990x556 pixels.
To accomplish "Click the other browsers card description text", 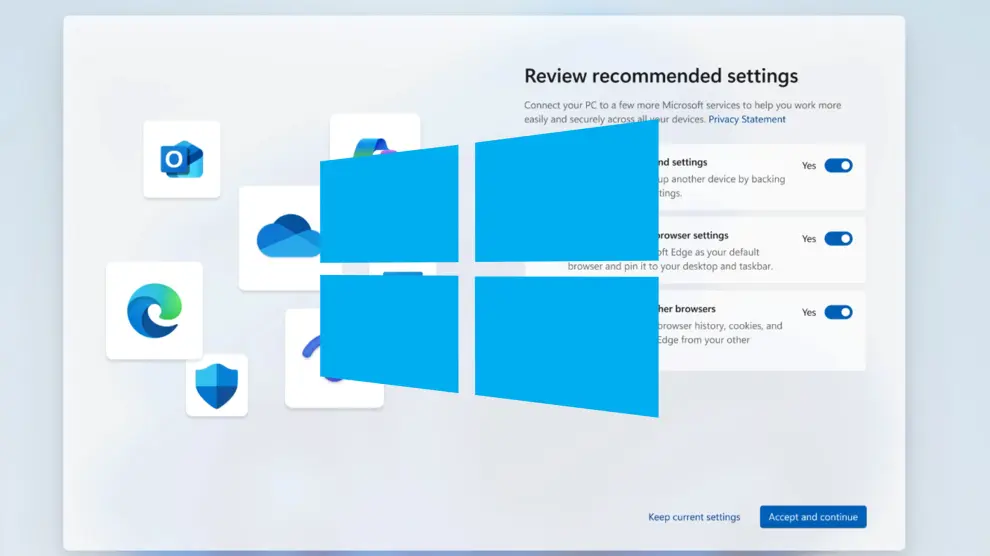I will (x=718, y=333).
